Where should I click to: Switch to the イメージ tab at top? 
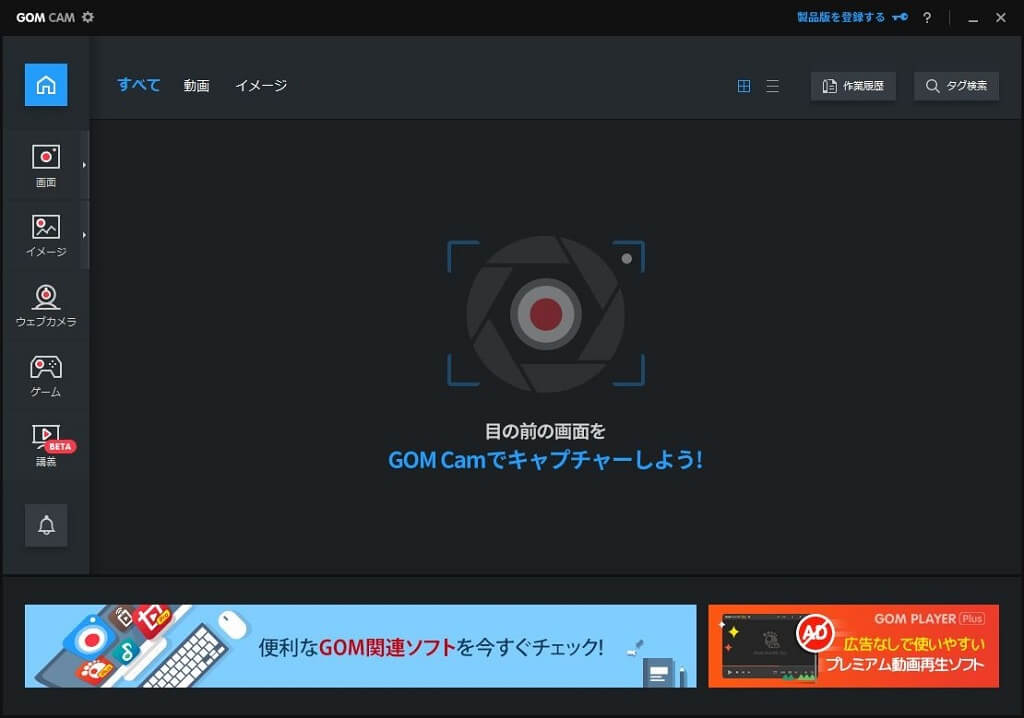point(261,86)
